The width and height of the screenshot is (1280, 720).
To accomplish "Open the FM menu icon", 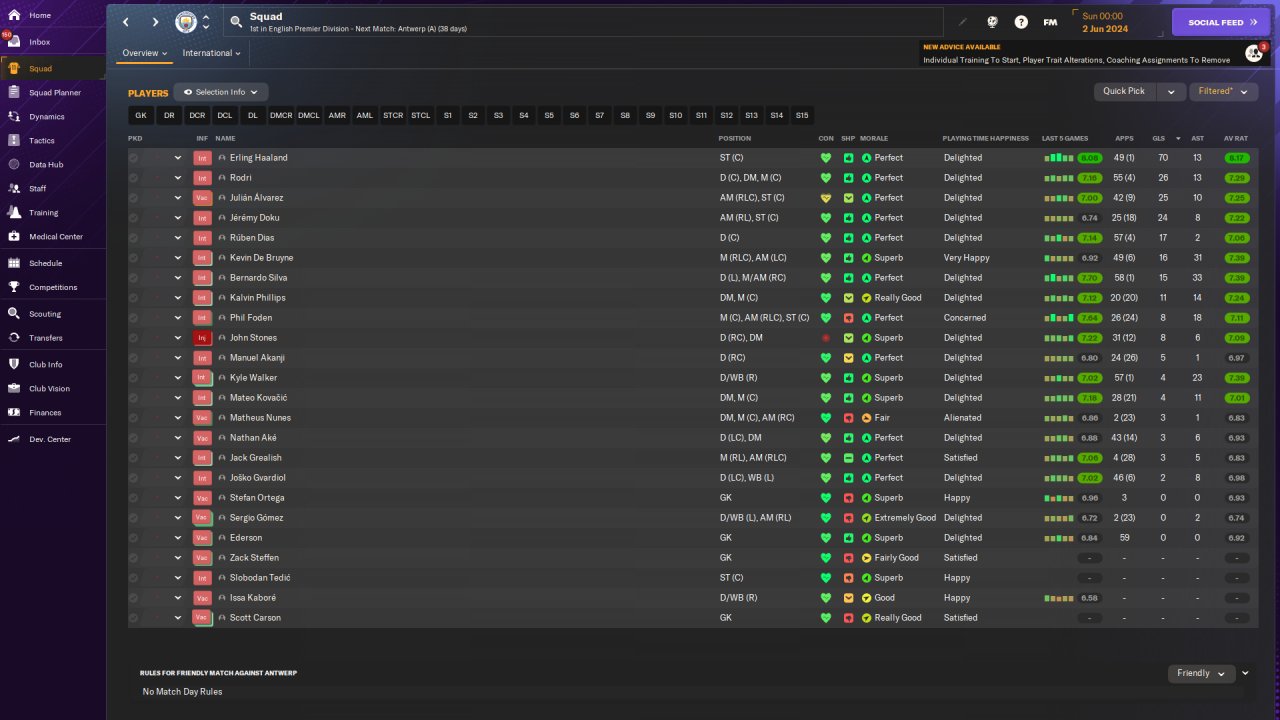I will pos(1050,22).
